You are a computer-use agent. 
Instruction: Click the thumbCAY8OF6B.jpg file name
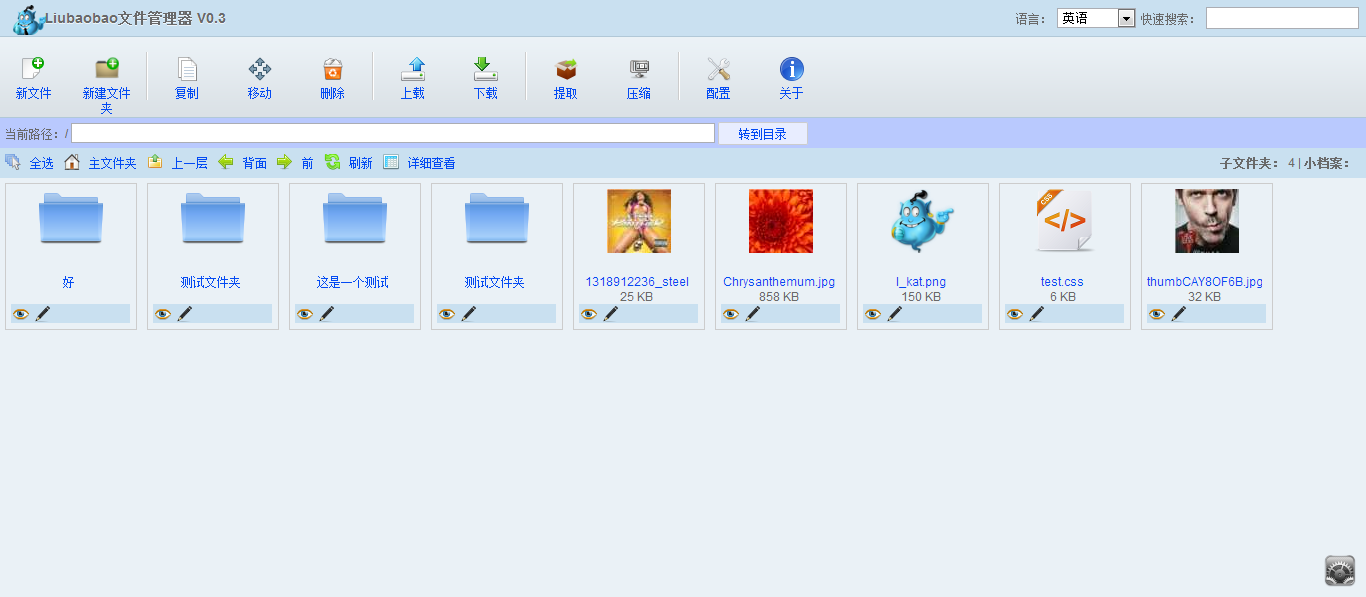1205,282
